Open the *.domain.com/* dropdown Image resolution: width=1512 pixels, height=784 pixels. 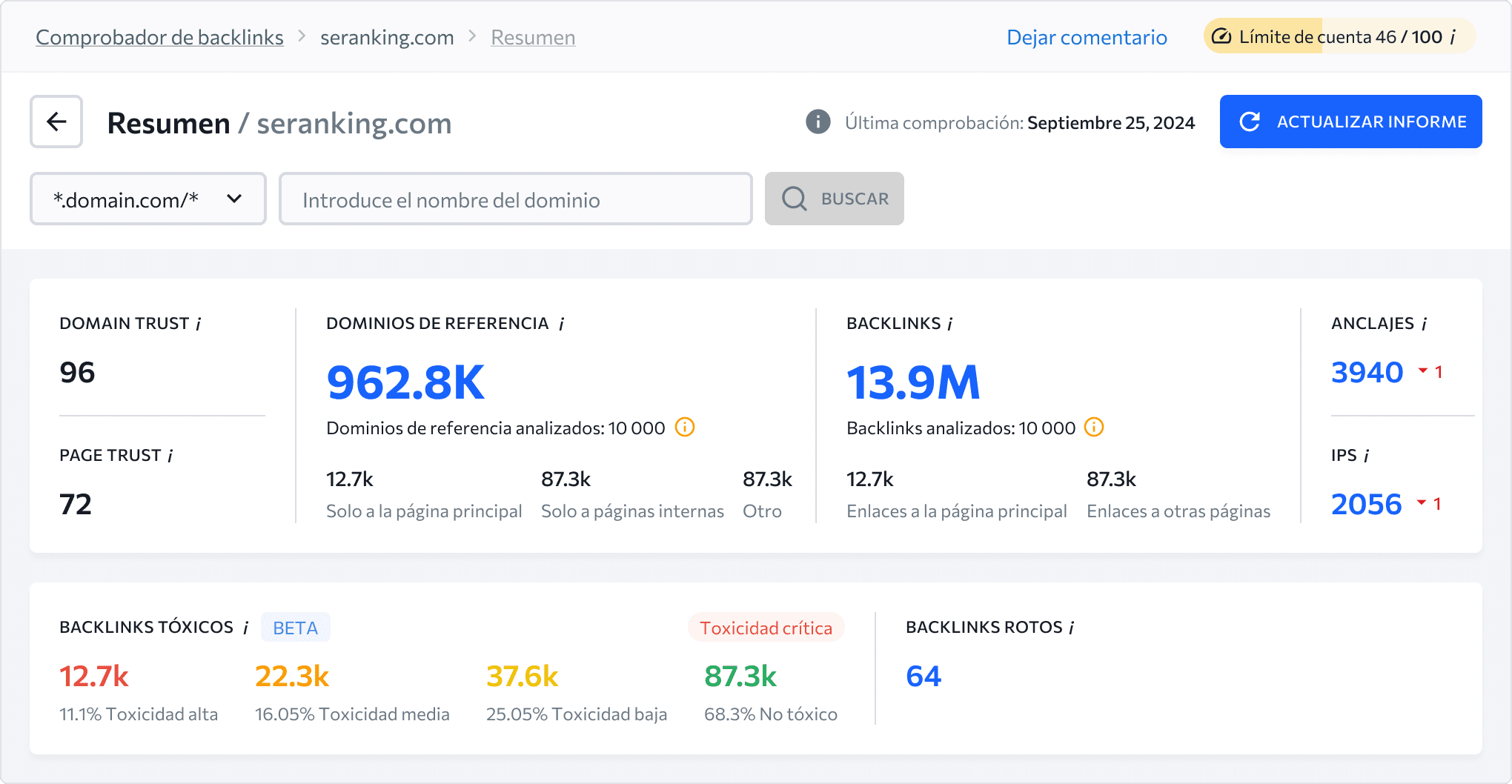[148, 199]
